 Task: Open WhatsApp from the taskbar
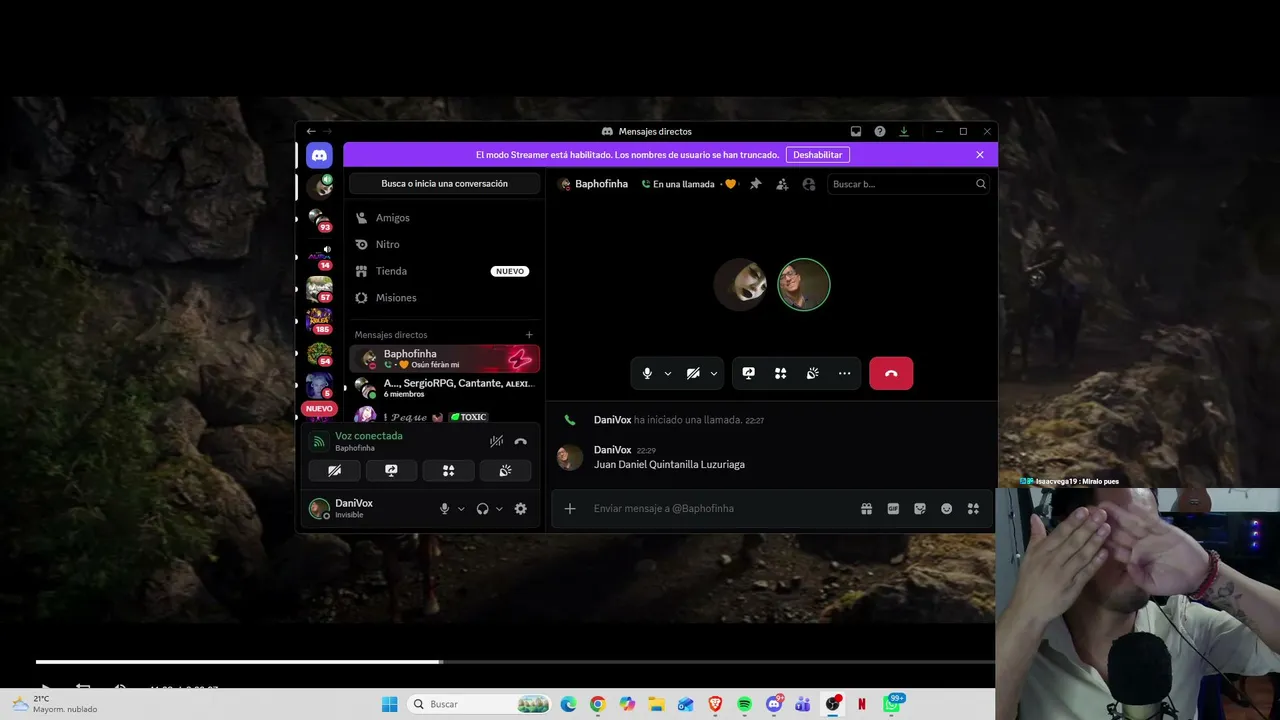[x=891, y=704]
